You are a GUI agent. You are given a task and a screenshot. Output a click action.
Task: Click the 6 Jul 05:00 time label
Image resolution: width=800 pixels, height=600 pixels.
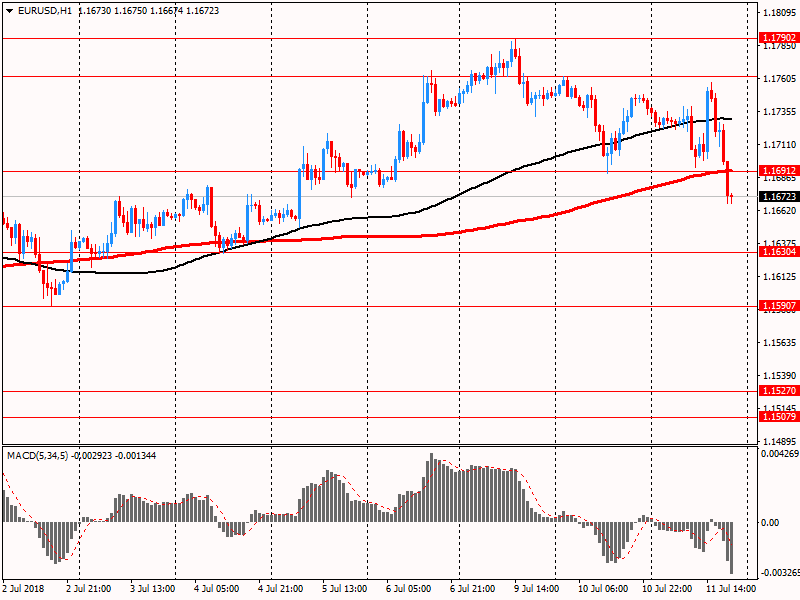408,589
